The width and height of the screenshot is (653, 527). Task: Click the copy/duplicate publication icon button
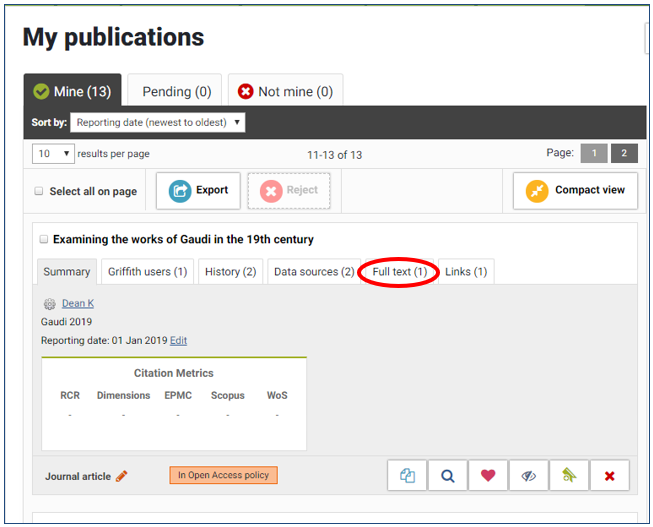[x=407, y=476]
